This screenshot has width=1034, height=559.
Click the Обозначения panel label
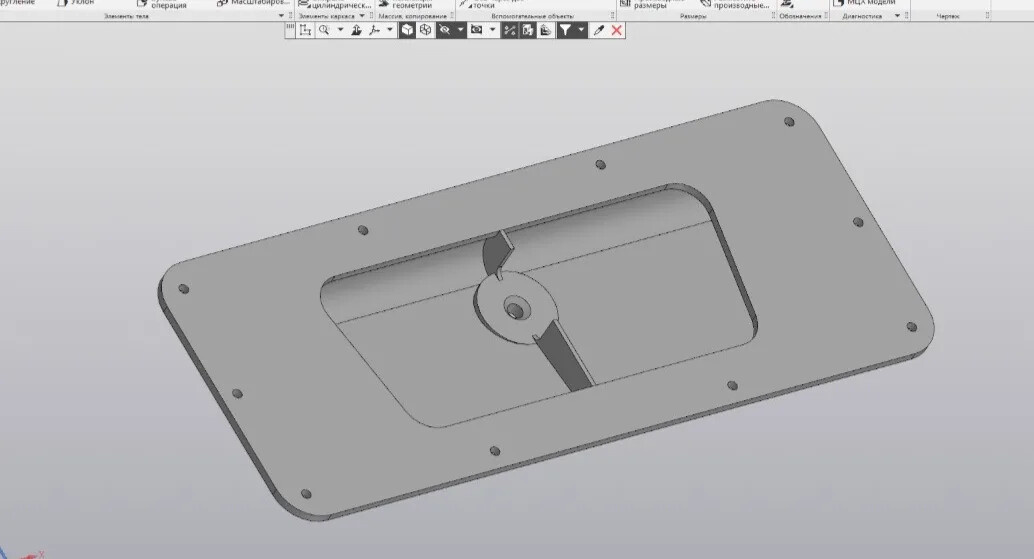point(800,16)
